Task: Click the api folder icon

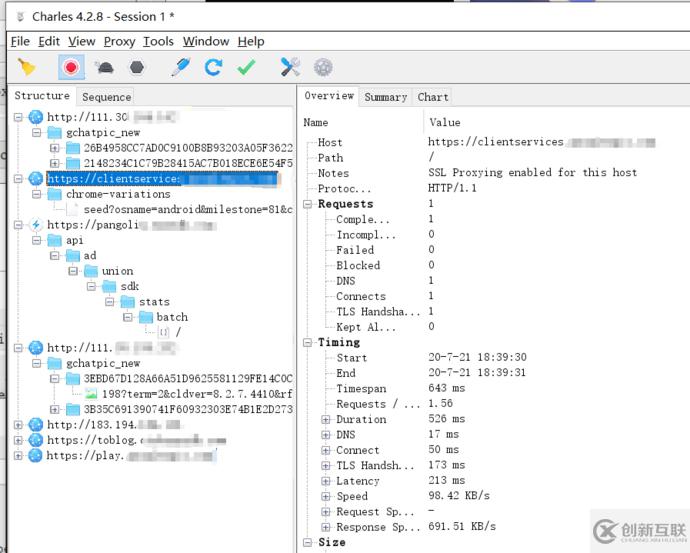Action: [55, 240]
